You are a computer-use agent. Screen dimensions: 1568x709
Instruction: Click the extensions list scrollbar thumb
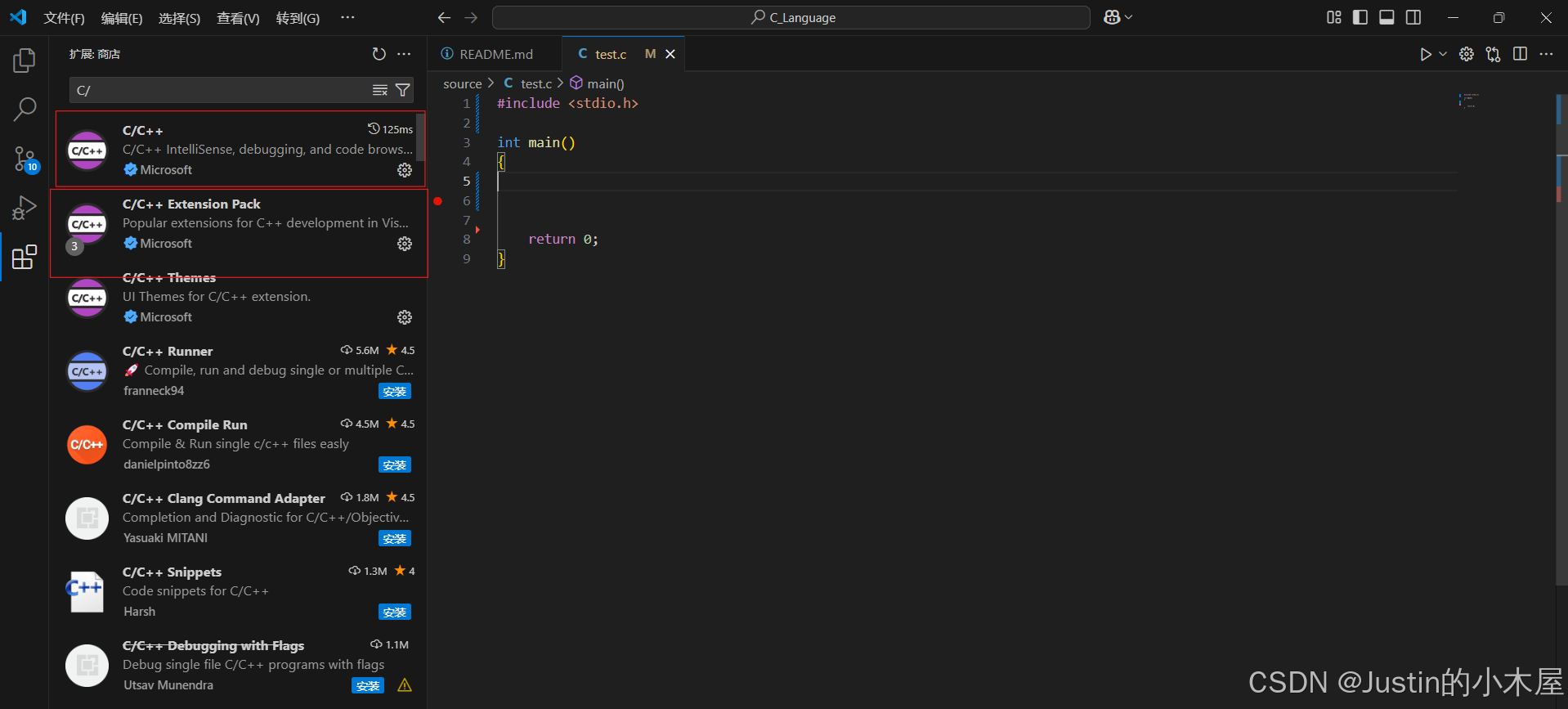coord(420,137)
